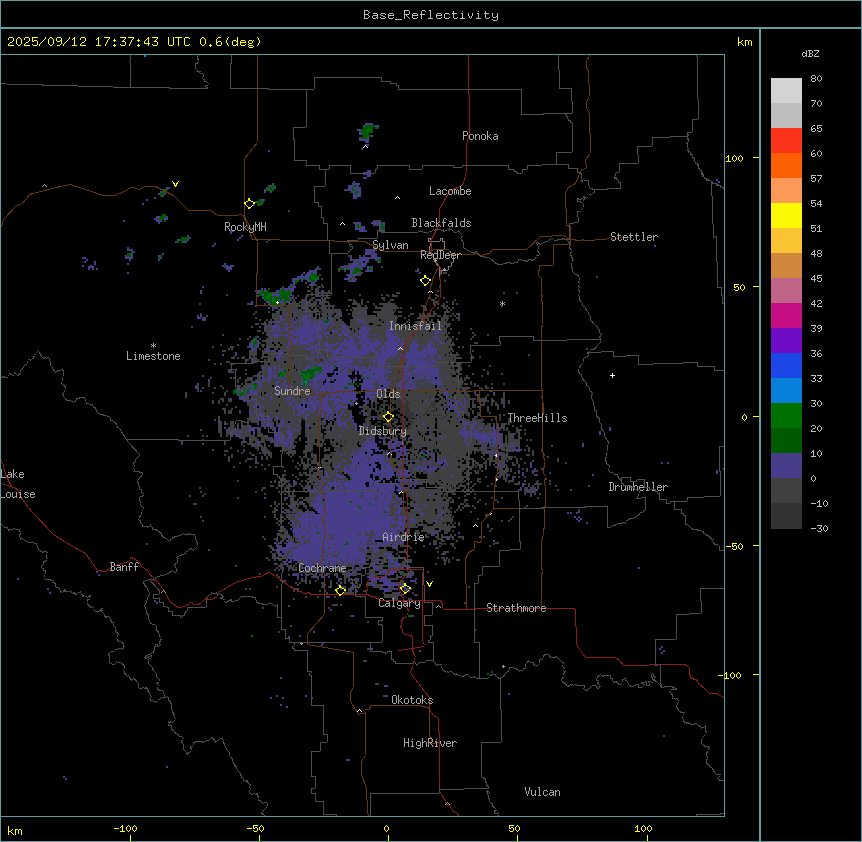
Task: Click the Cochrane label
Action: point(322,568)
